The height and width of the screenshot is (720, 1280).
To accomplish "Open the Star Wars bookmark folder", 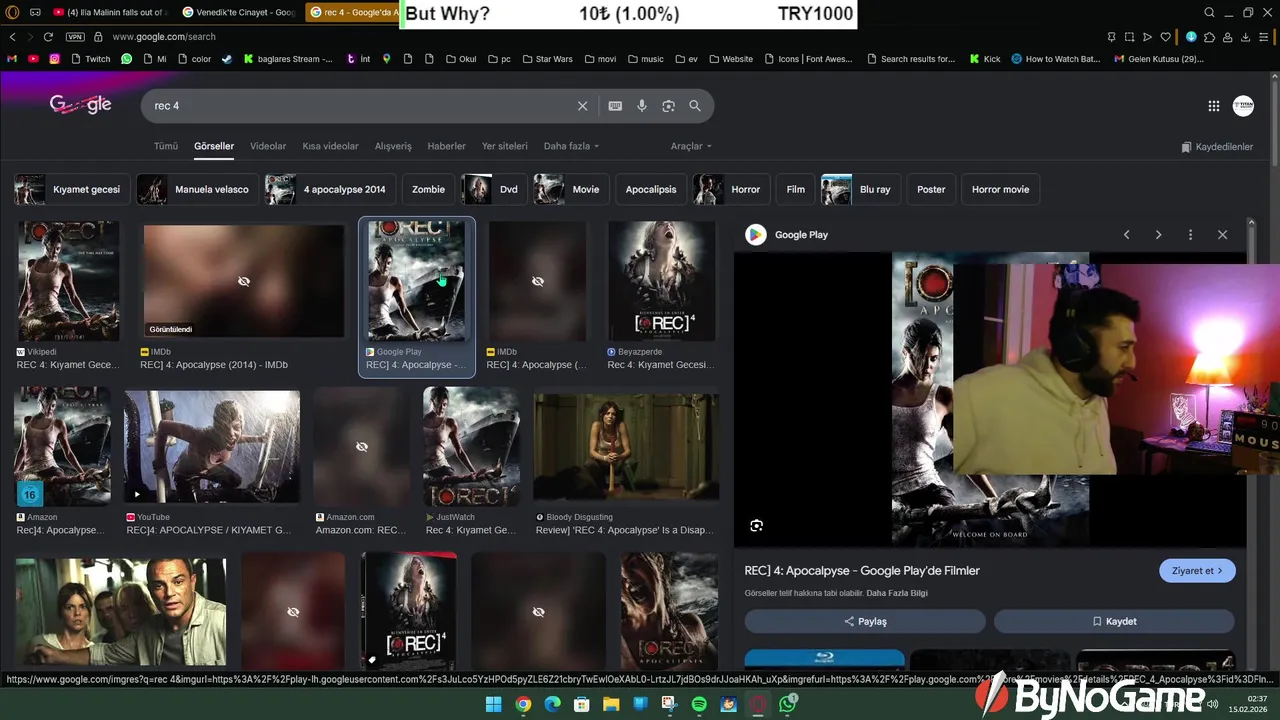I will [x=546, y=59].
